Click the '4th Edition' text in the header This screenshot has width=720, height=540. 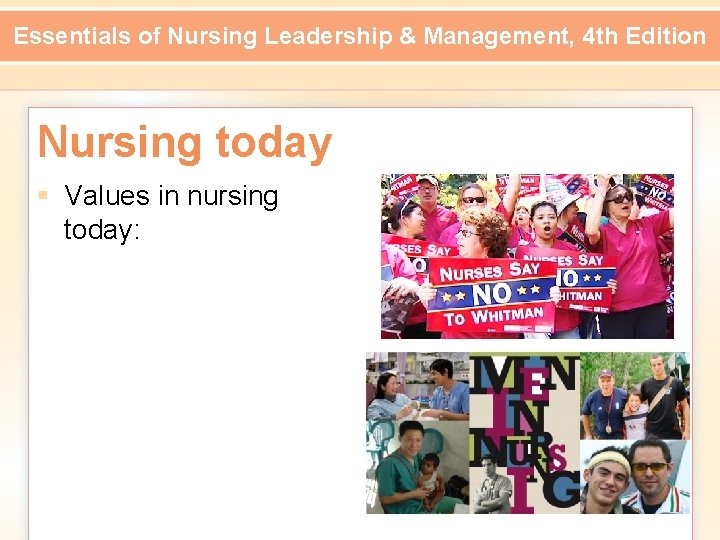coord(644,36)
